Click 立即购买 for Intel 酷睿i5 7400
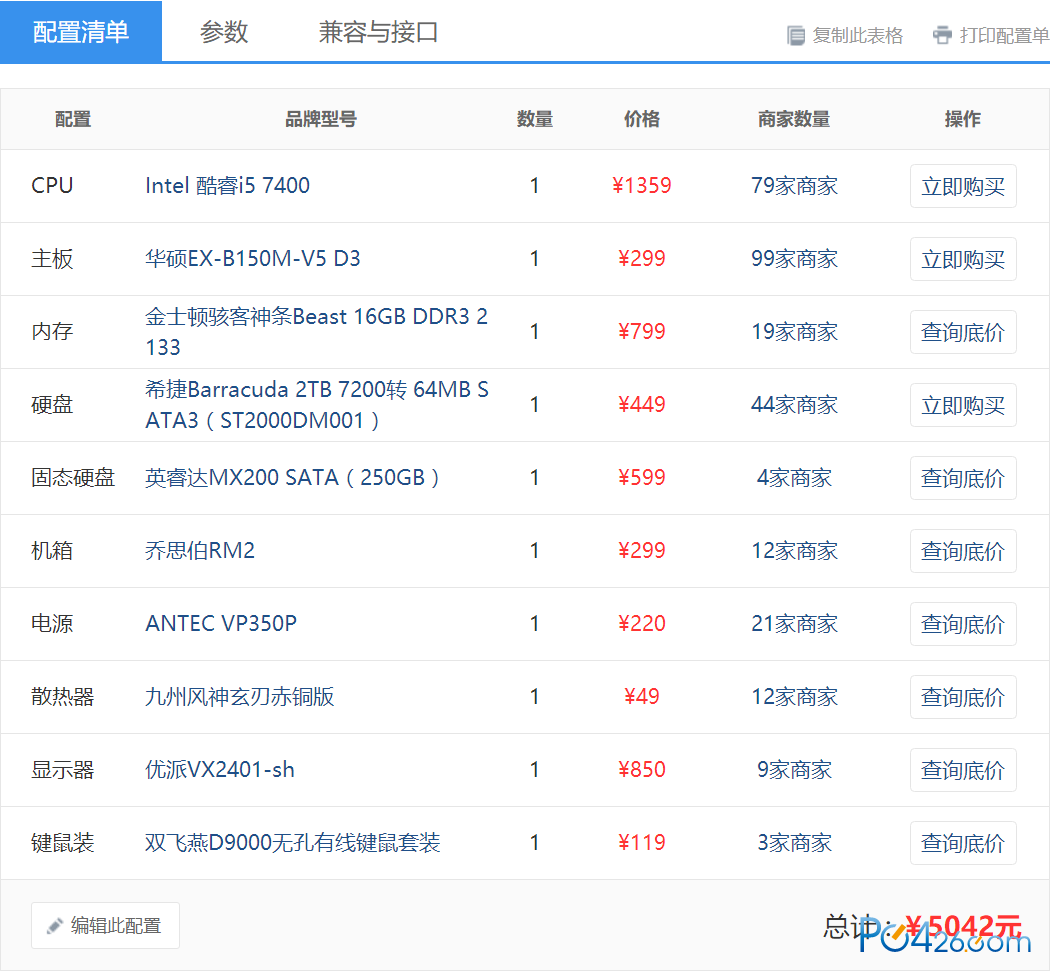This screenshot has width=1050, height=971. tap(963, 186)
